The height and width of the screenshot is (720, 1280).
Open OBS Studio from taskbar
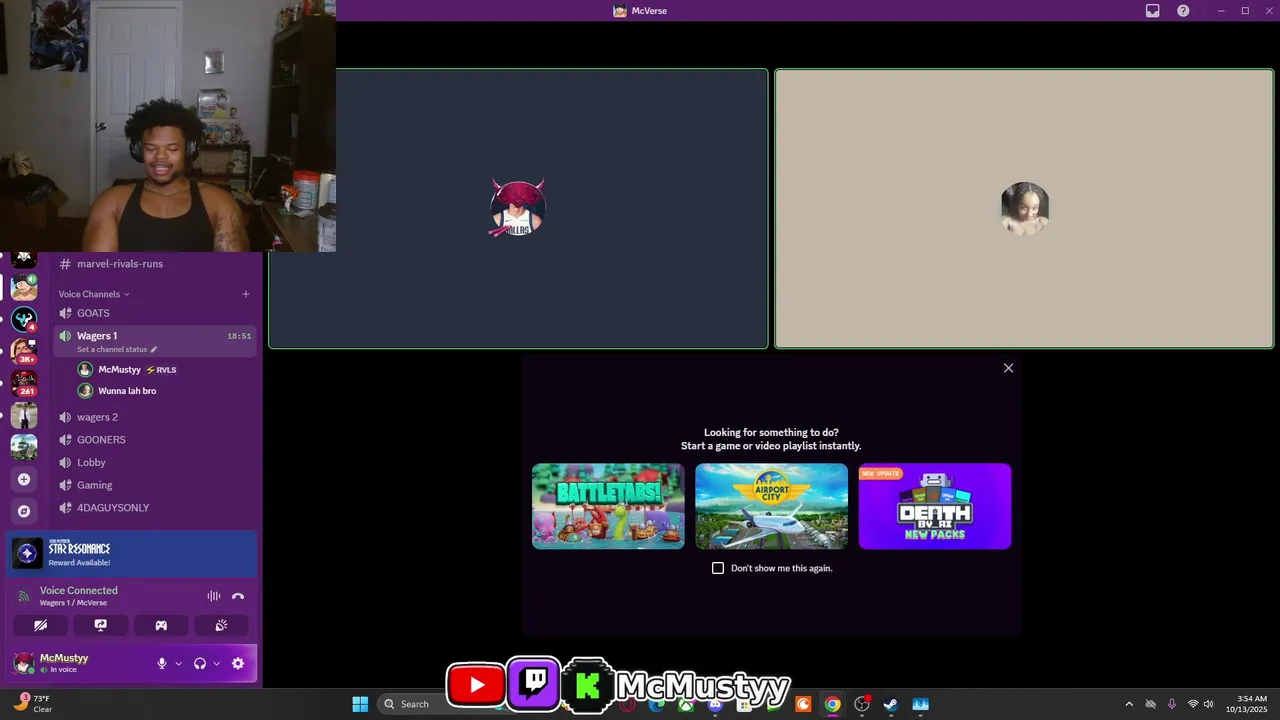coord(861,704)
